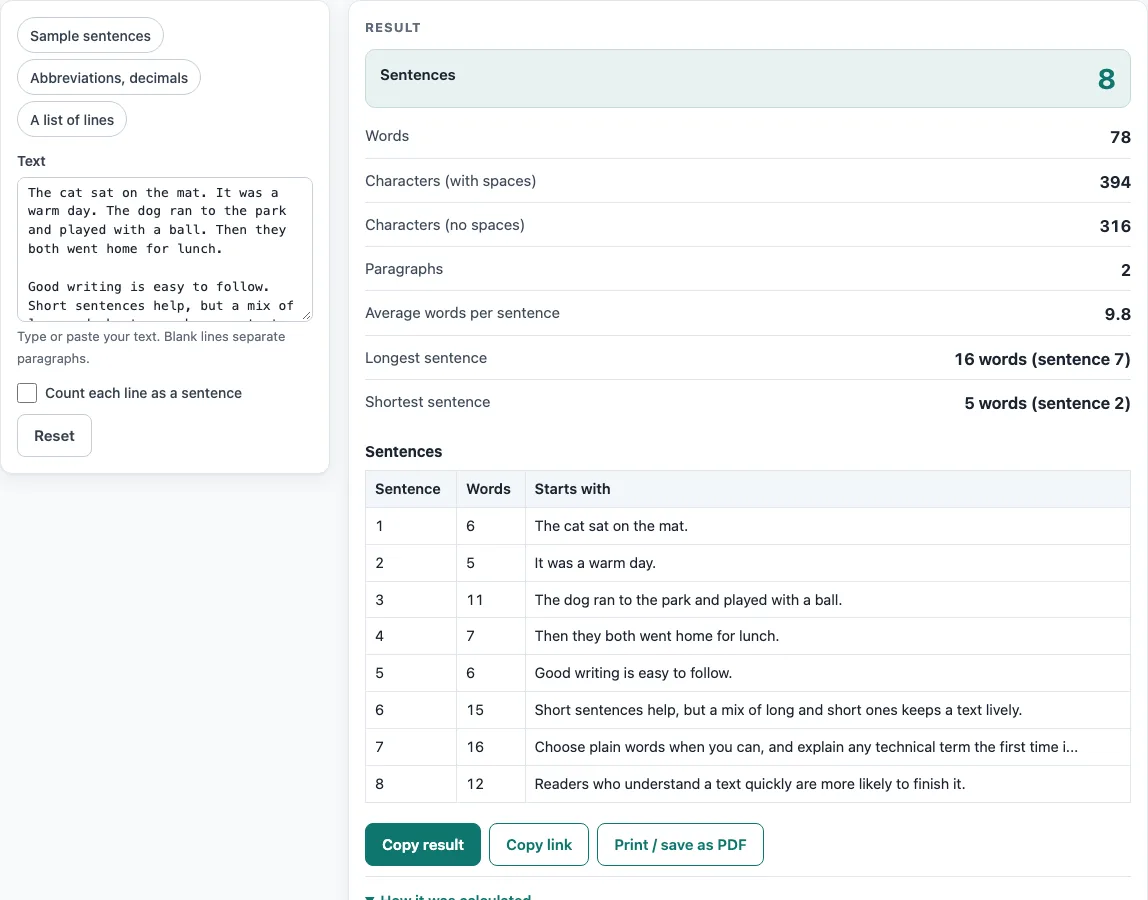Click the Sentence column header
Image resolution: width=1148 pixels, height=900 pixels.
411,489
